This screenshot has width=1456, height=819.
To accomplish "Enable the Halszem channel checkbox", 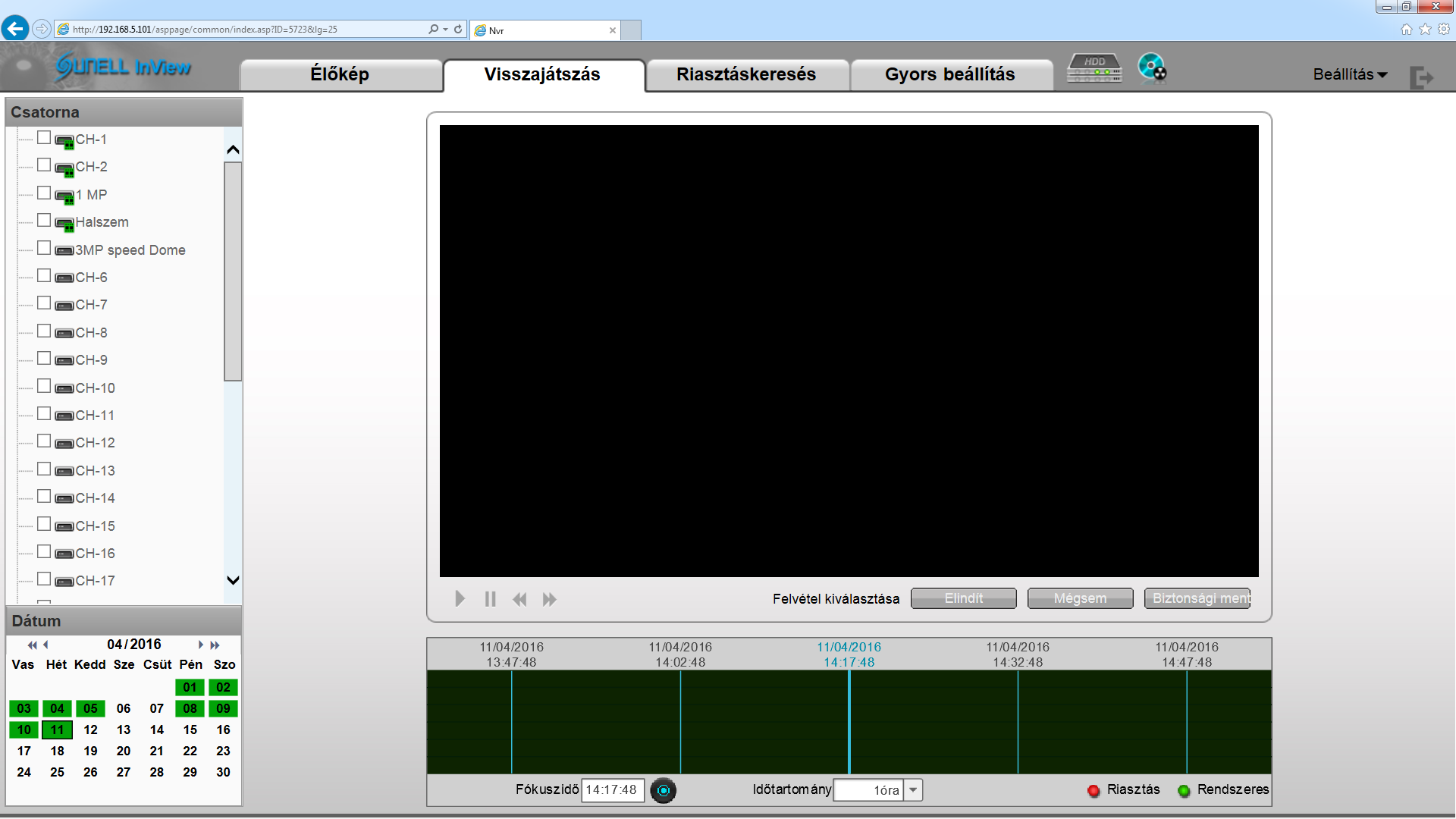I will click(43, 221).
